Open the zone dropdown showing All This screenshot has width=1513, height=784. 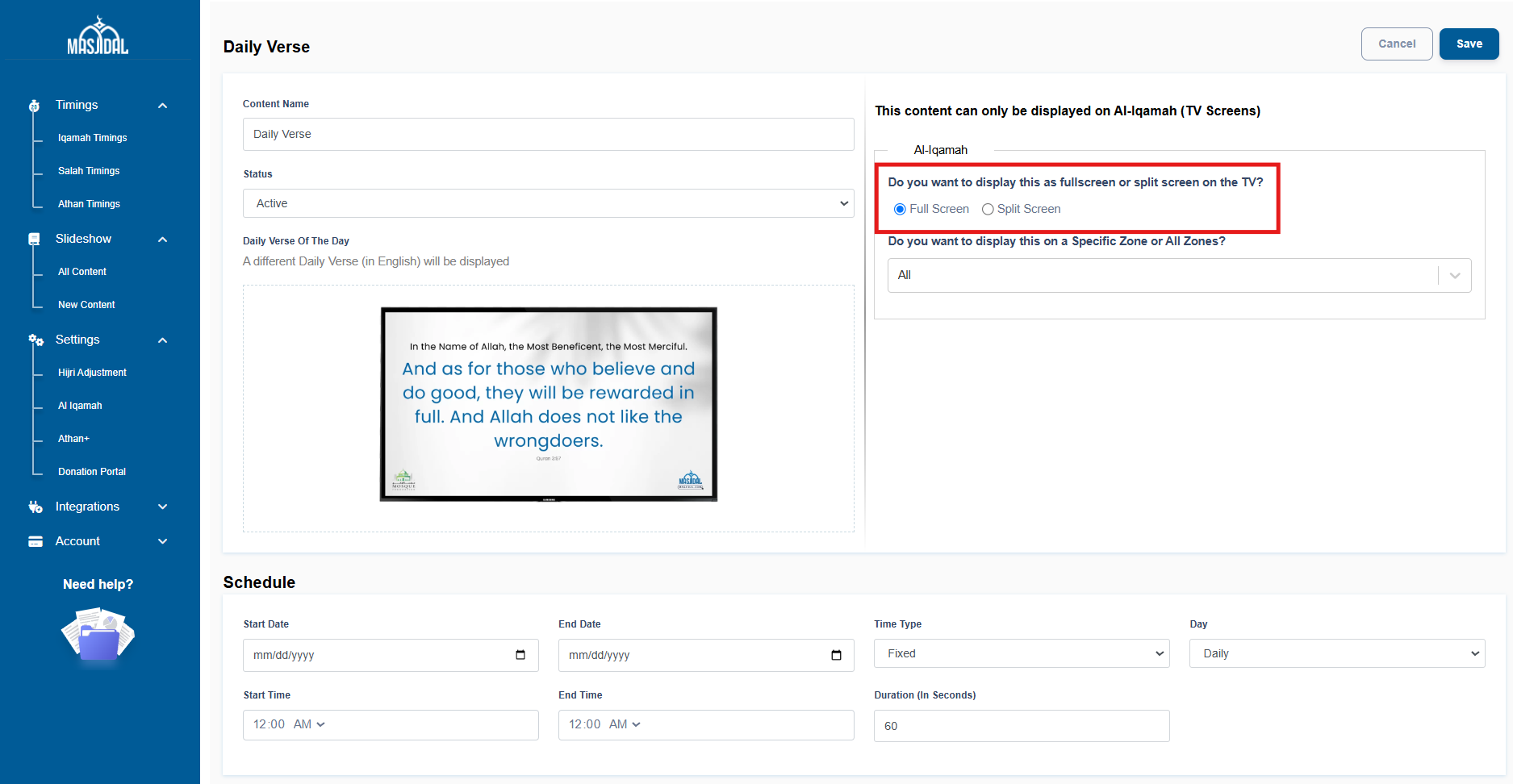(x=1178, y=276)
